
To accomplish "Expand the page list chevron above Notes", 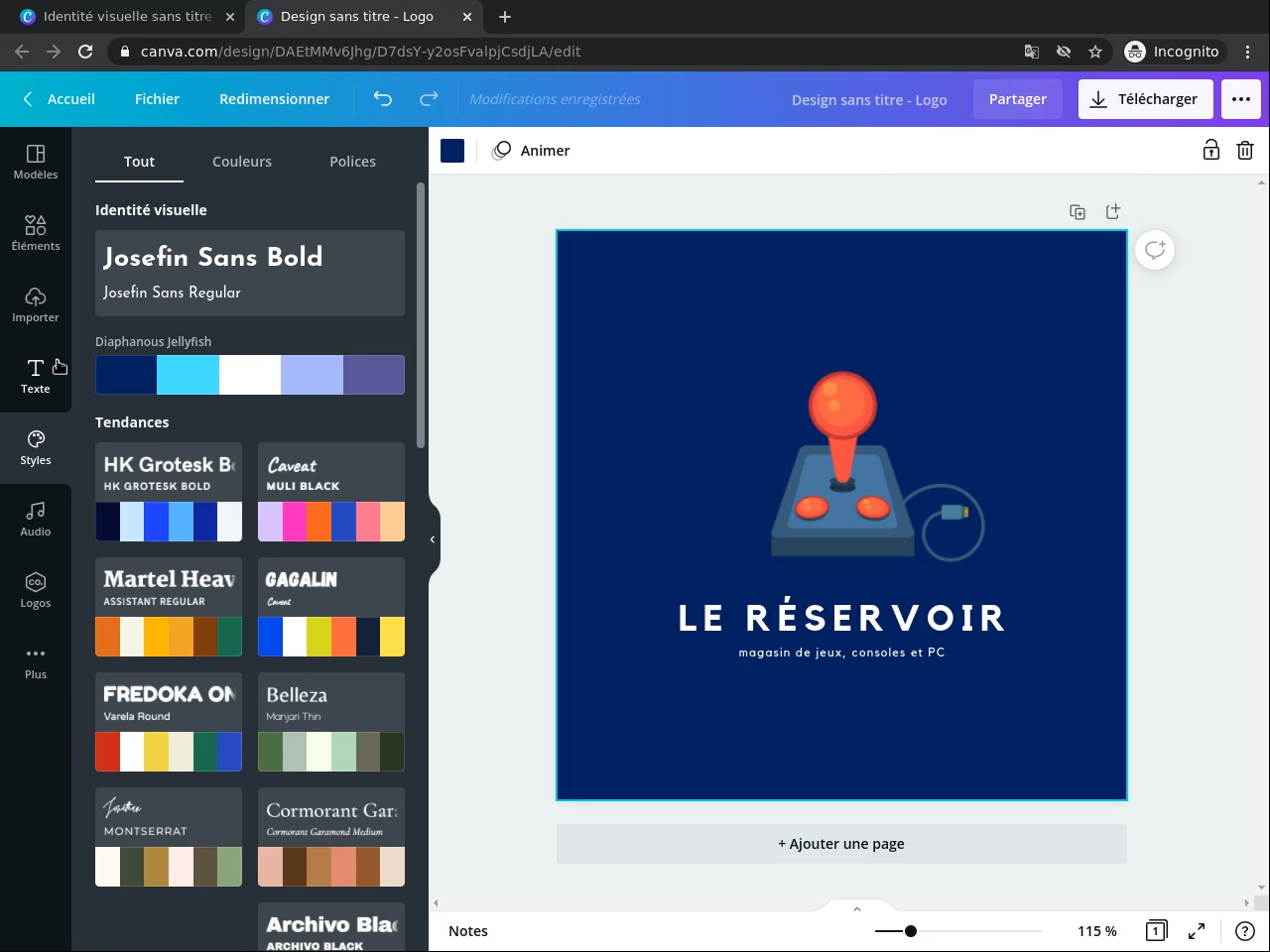I will pyautogui.click(x=857, y=908).
